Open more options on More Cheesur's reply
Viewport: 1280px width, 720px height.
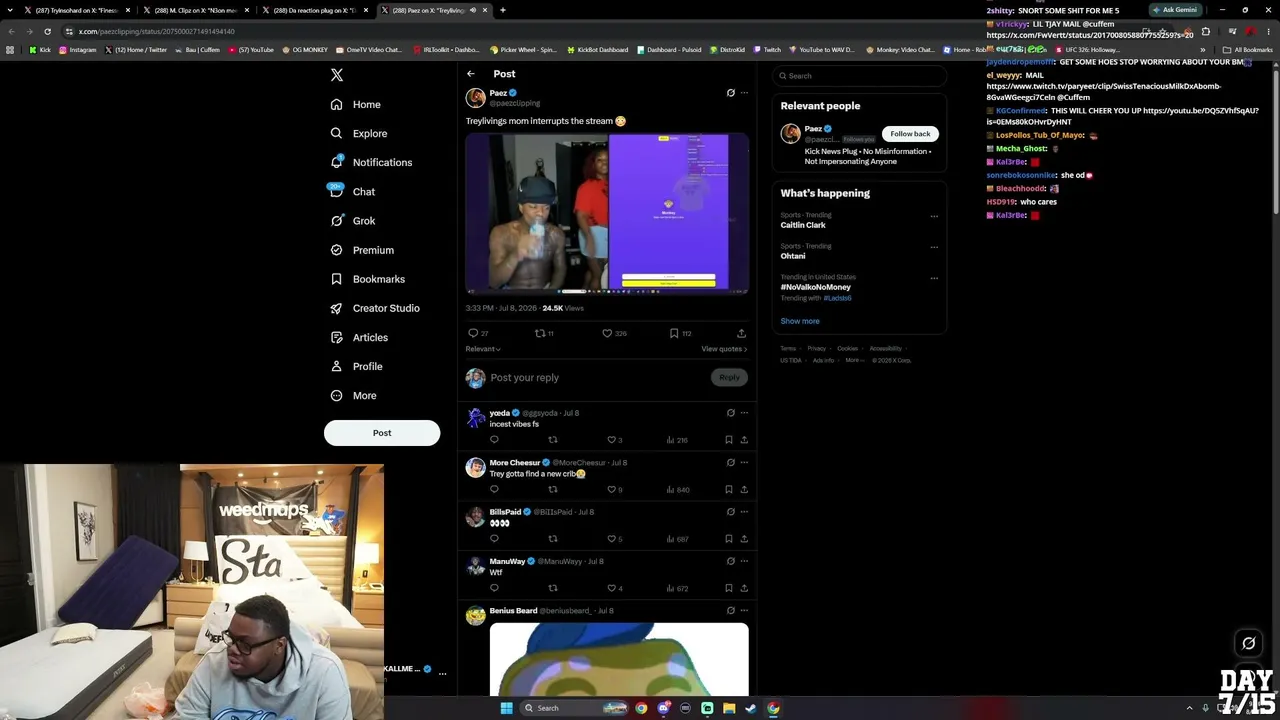[x=744, y=463]
